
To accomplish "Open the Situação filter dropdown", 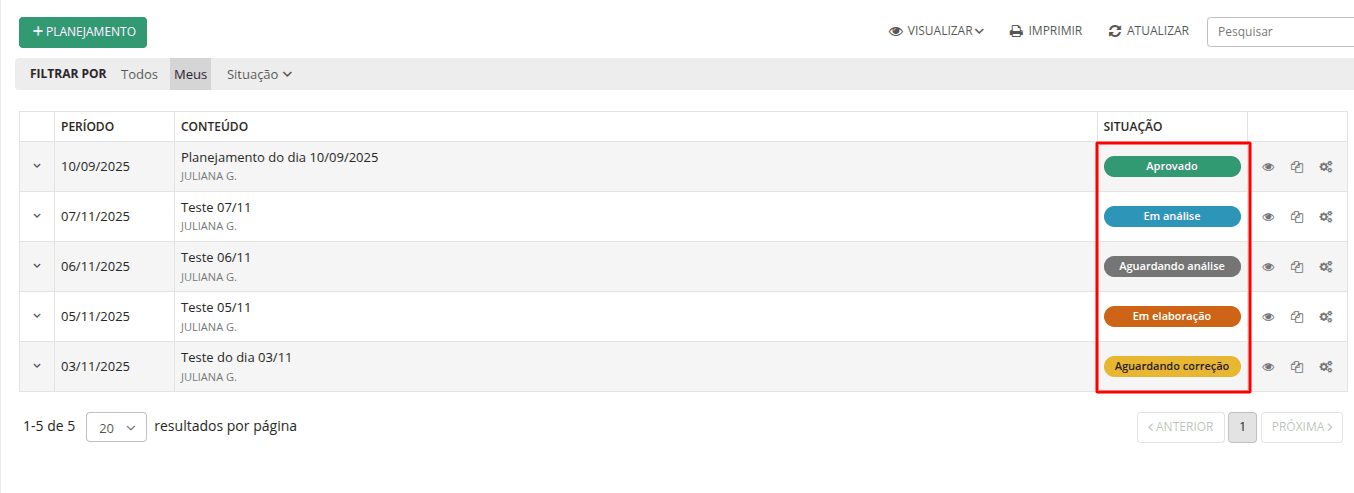I will 259,74.
